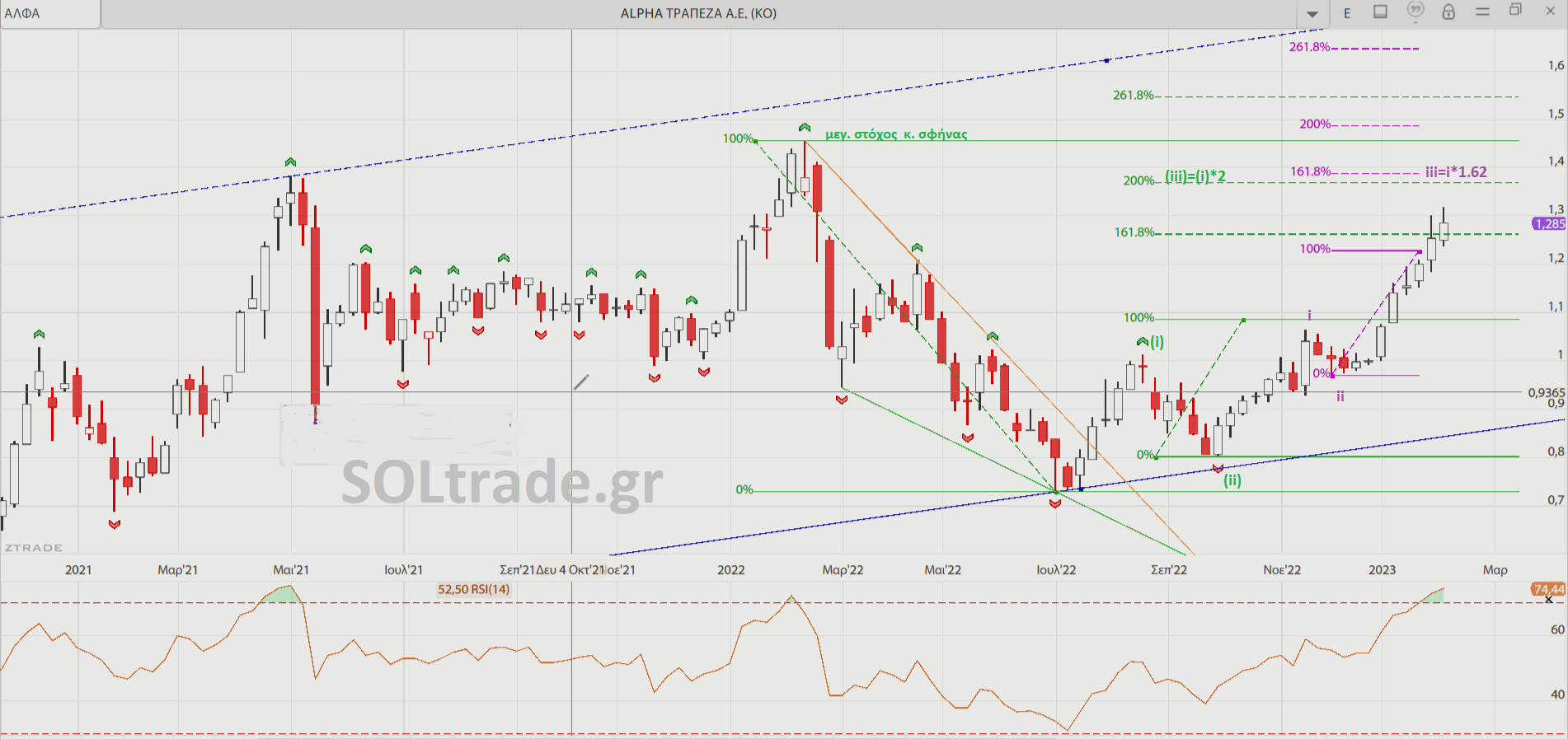The image size is (1568, 739).
Task: Toggle the lower panel layout icon
Action: tap(1380, 12)
